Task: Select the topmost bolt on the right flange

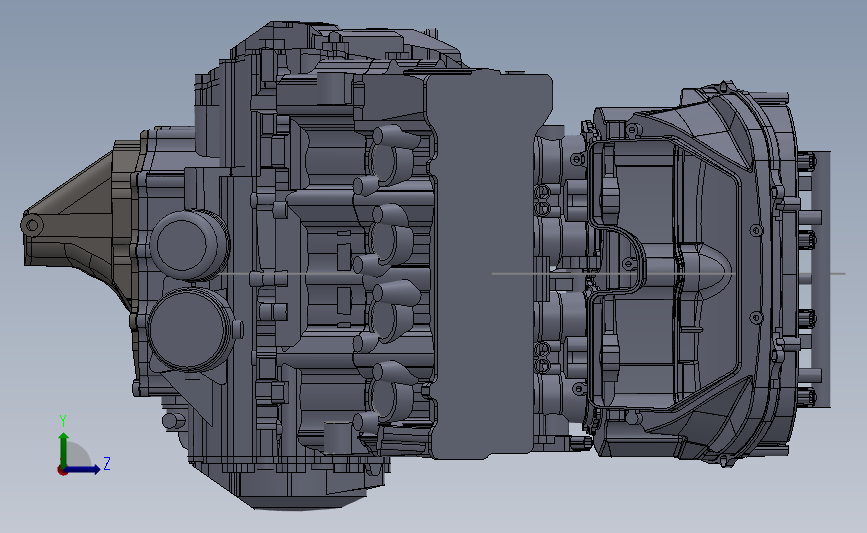Action: [808, 160]
